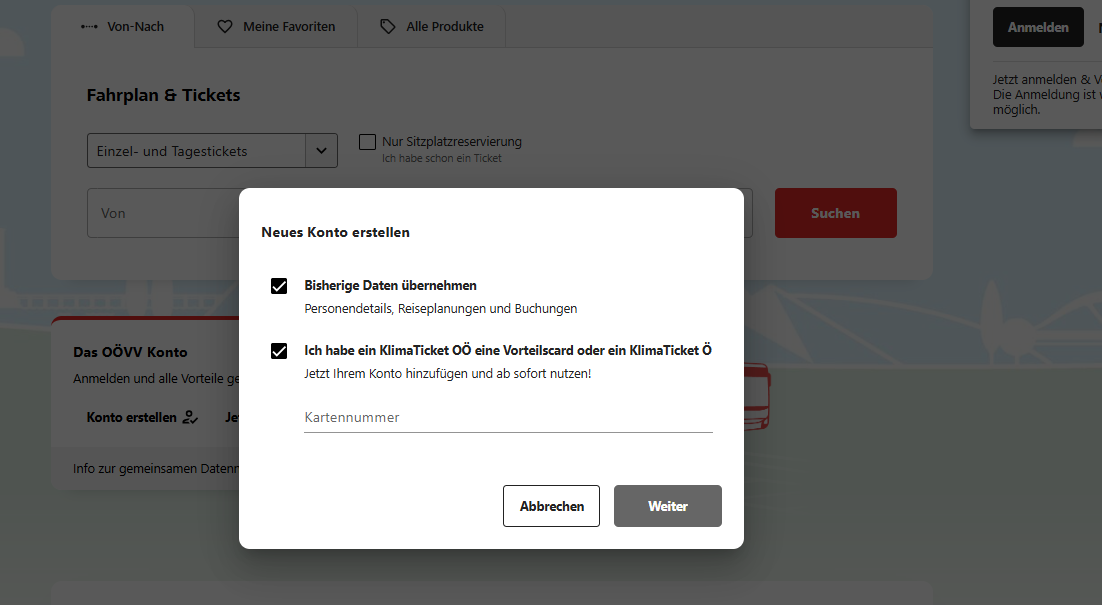
Task: Click the tag icon on Alle Produkte
Action: click(388, 27)
